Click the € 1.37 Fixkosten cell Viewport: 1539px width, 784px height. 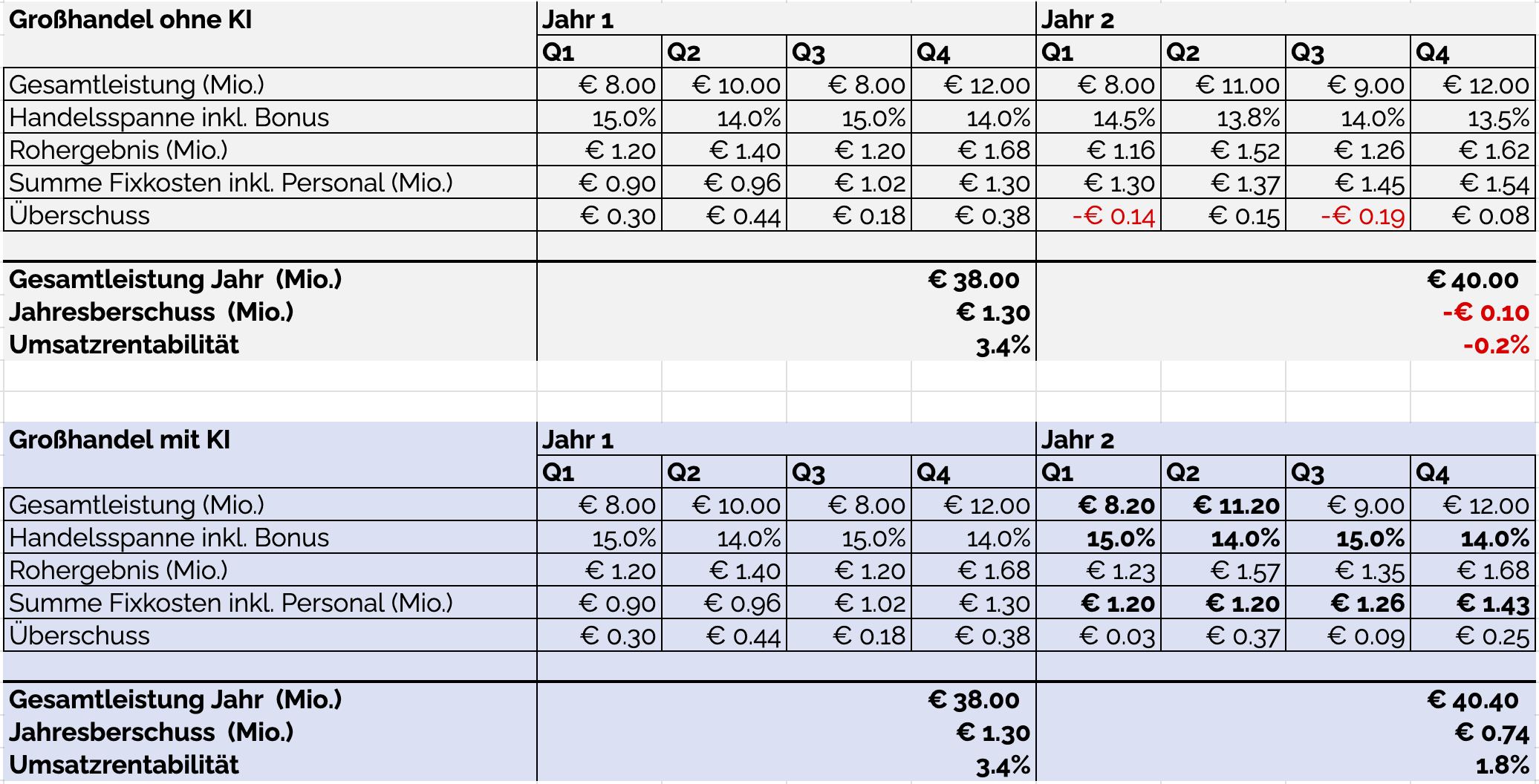tap(1245, 183)
